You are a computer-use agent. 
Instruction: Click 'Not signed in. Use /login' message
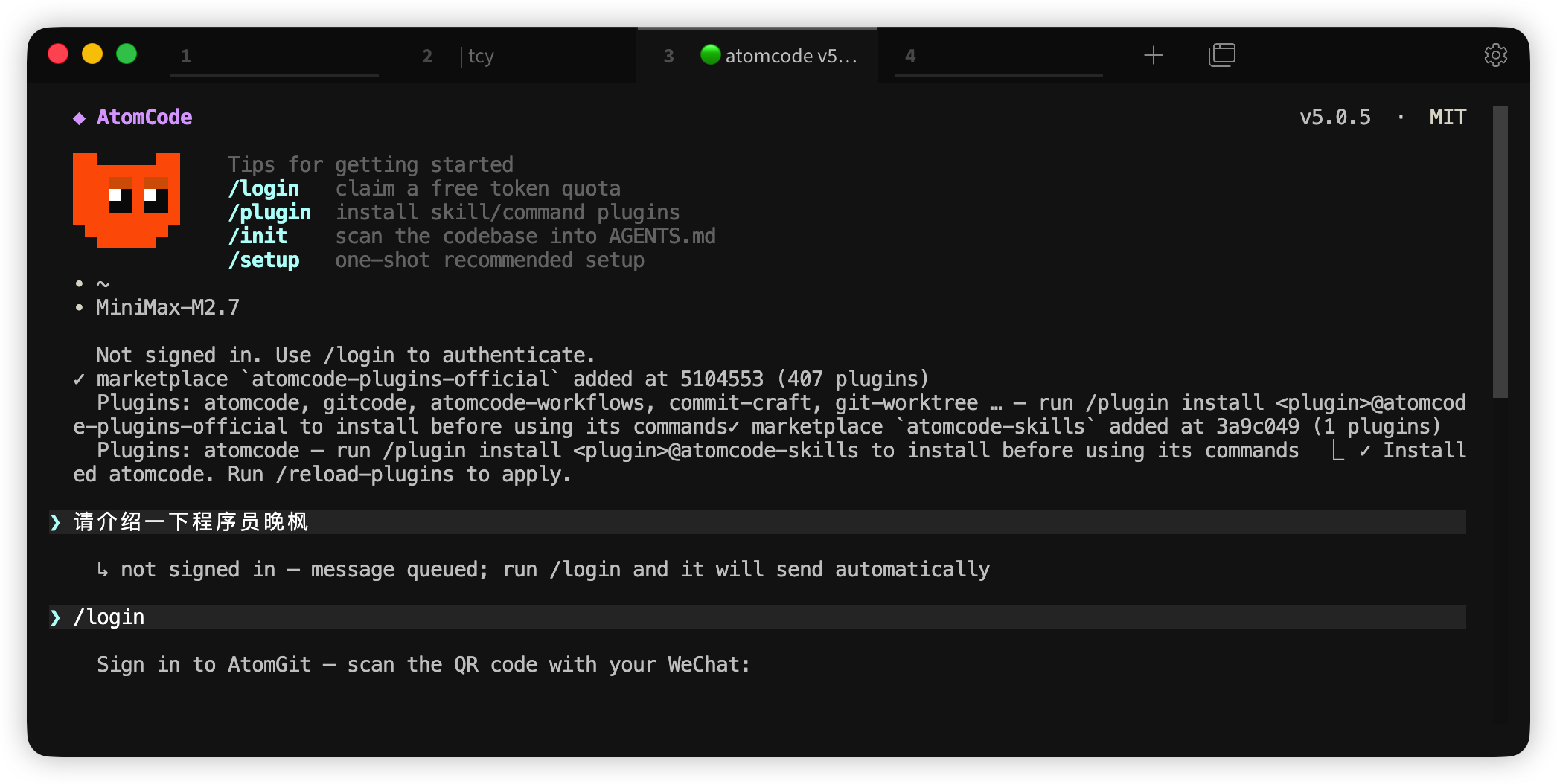pyautogui.click(x=345, y=355)
